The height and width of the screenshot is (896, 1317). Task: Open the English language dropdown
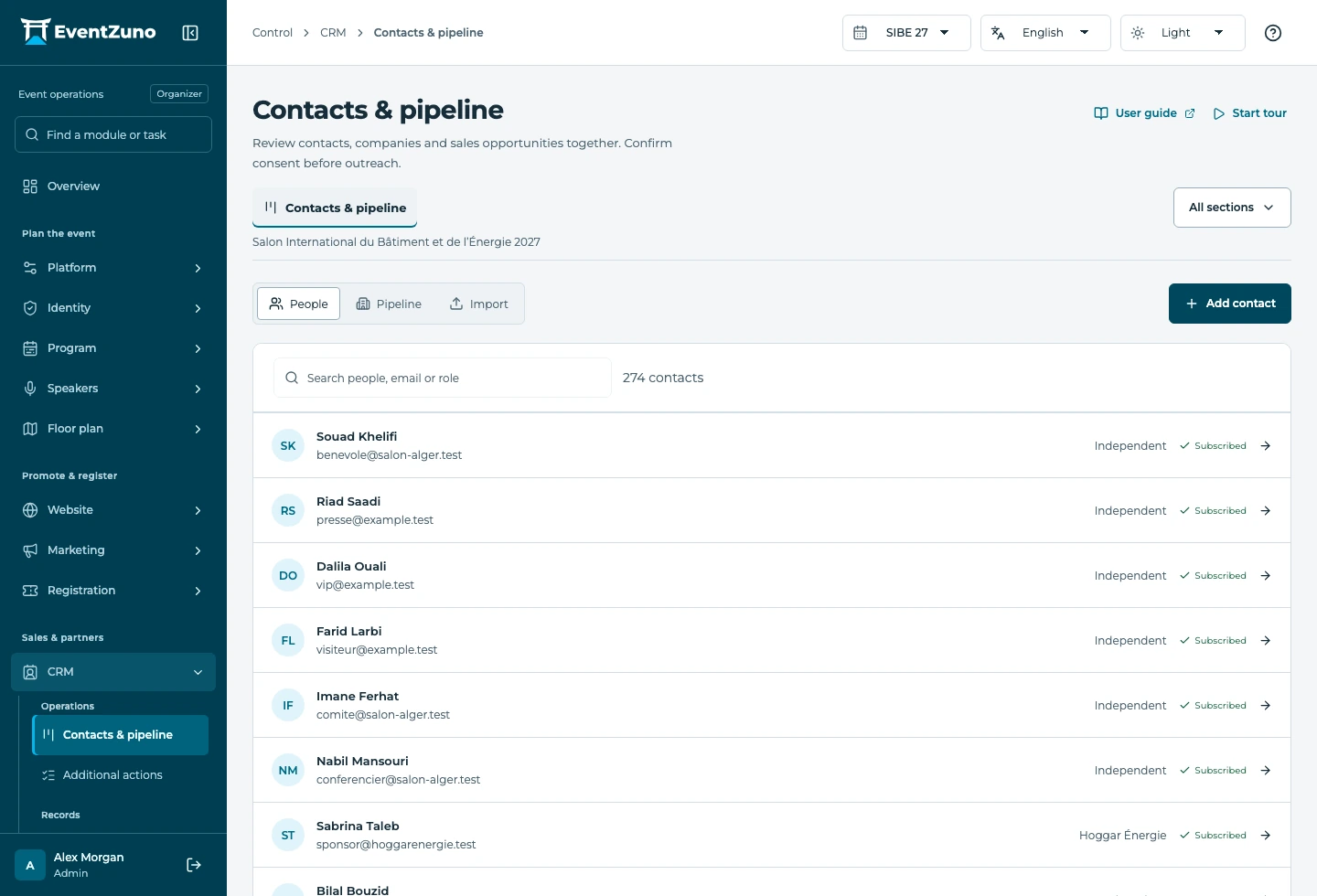(x=1045, y=33)
